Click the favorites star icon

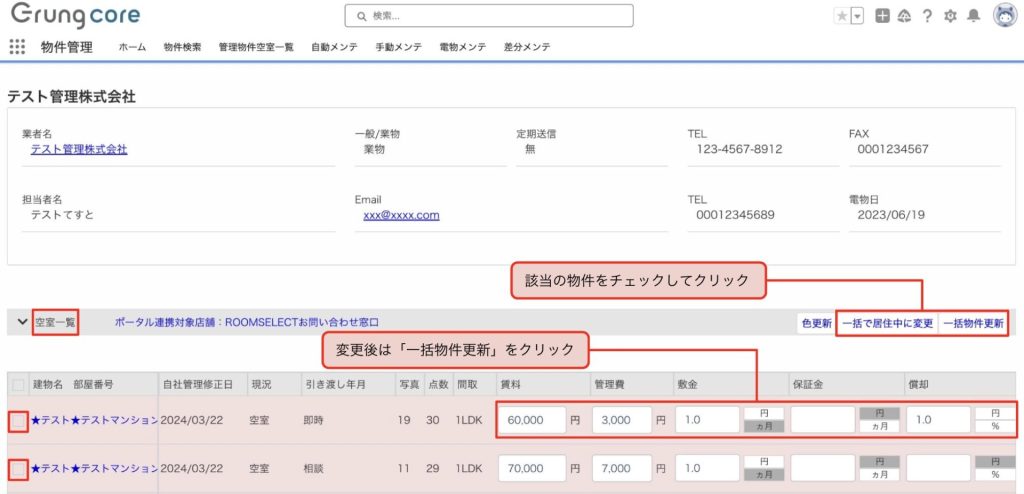pyautogui.click(x=842, y=16)
